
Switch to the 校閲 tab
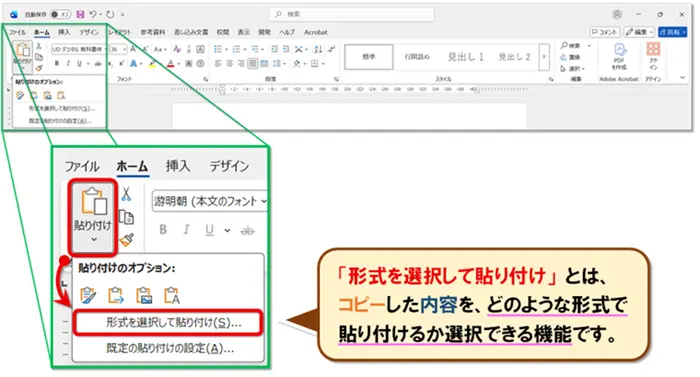(223, 32)
